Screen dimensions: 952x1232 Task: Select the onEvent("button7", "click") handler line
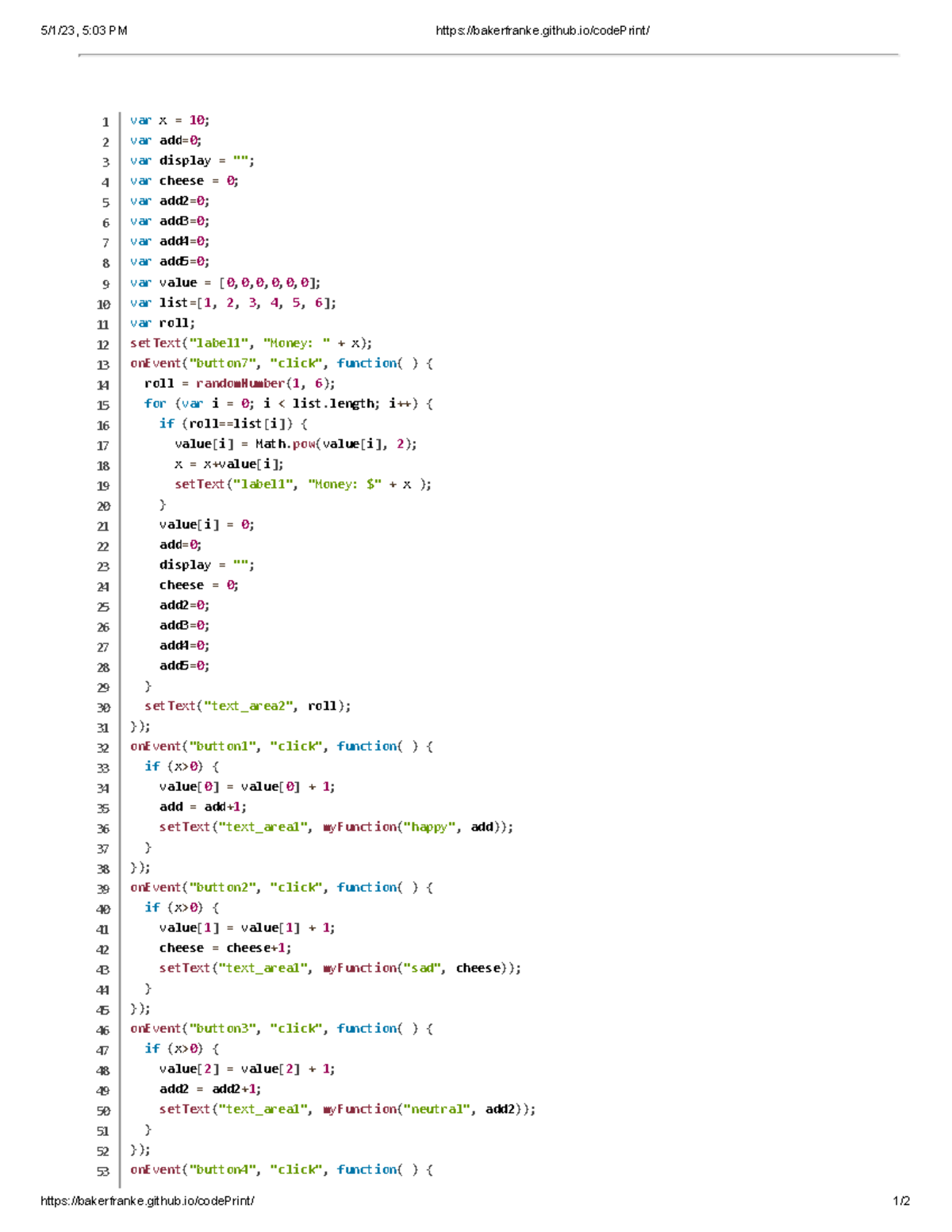279,363
